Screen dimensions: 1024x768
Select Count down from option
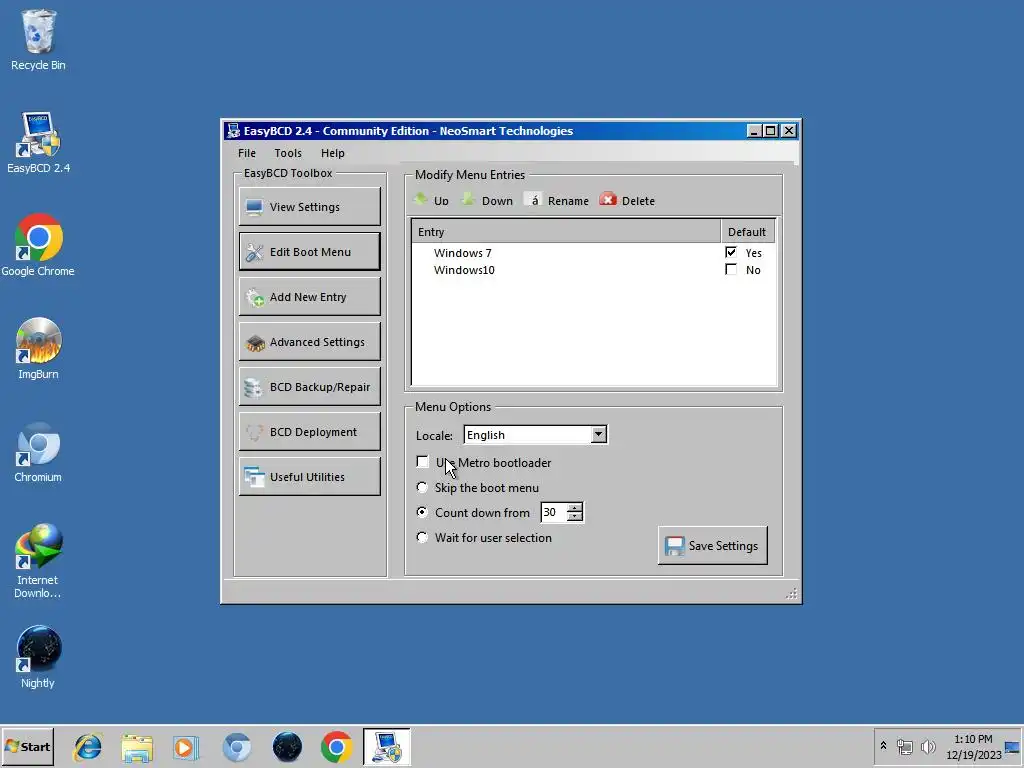coord(423,512)
